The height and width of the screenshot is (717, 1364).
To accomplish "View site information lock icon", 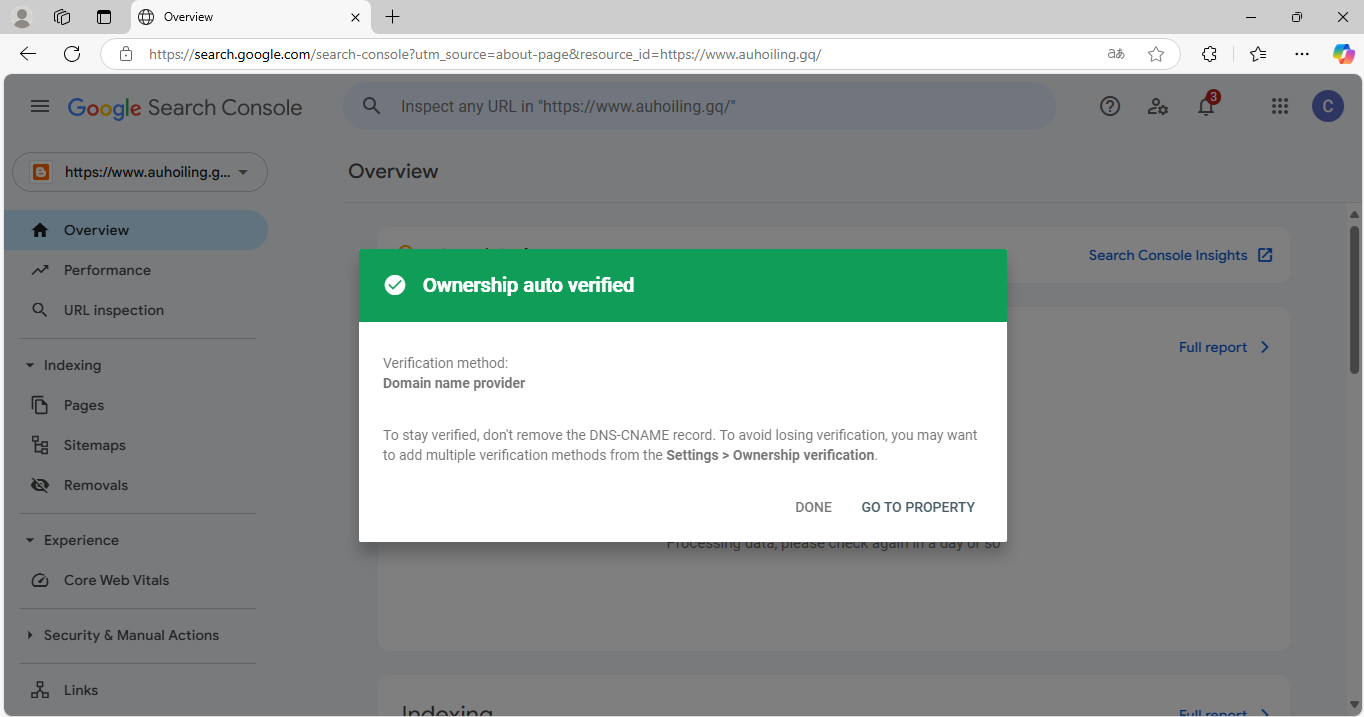I will point(125,54).
